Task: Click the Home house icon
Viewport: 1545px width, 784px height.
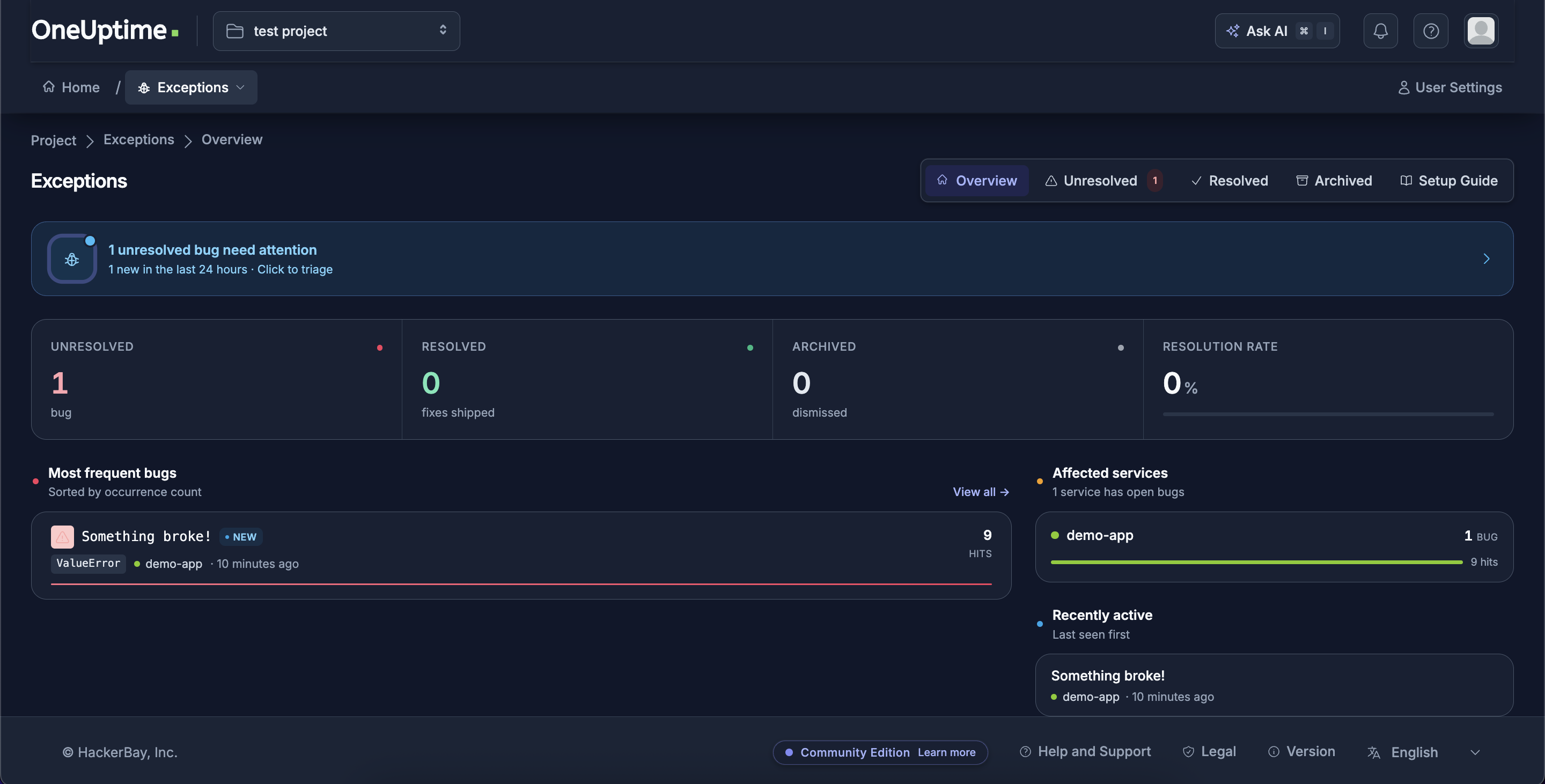Action: coord(49,87)
